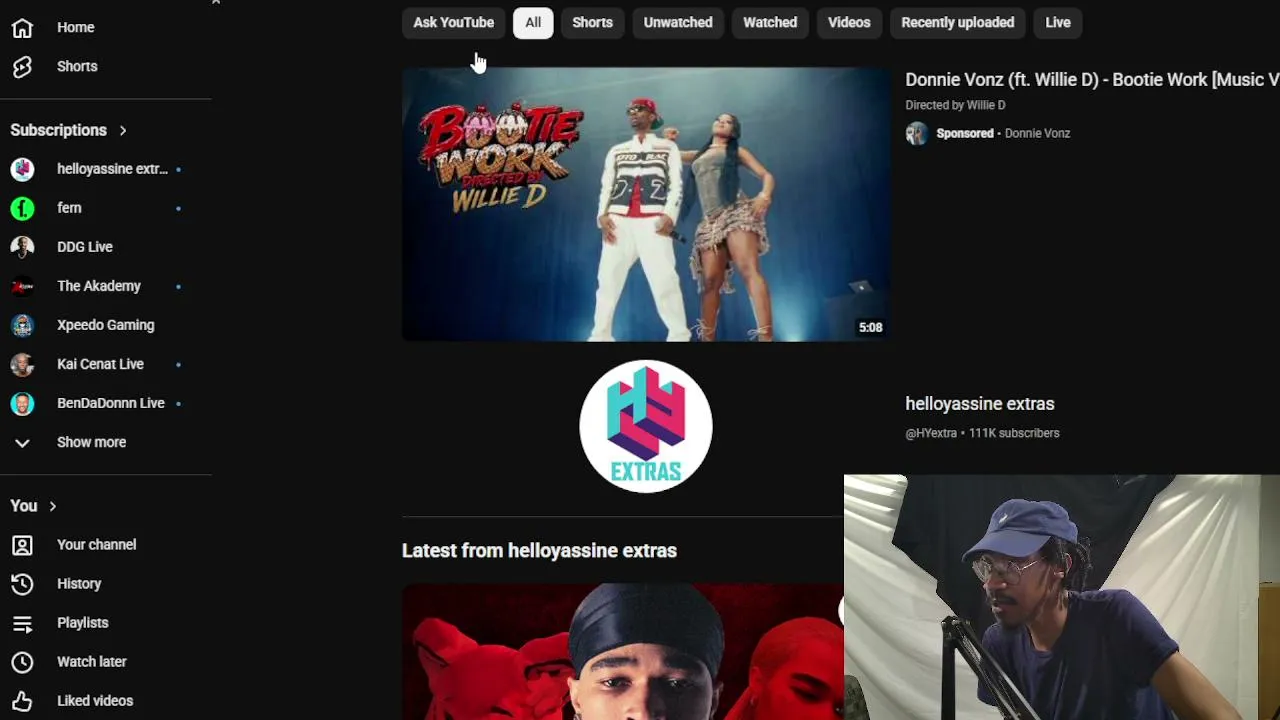Go to Shorts in the sidebar
Screen dimensions: 1280x720
(77, 66)
